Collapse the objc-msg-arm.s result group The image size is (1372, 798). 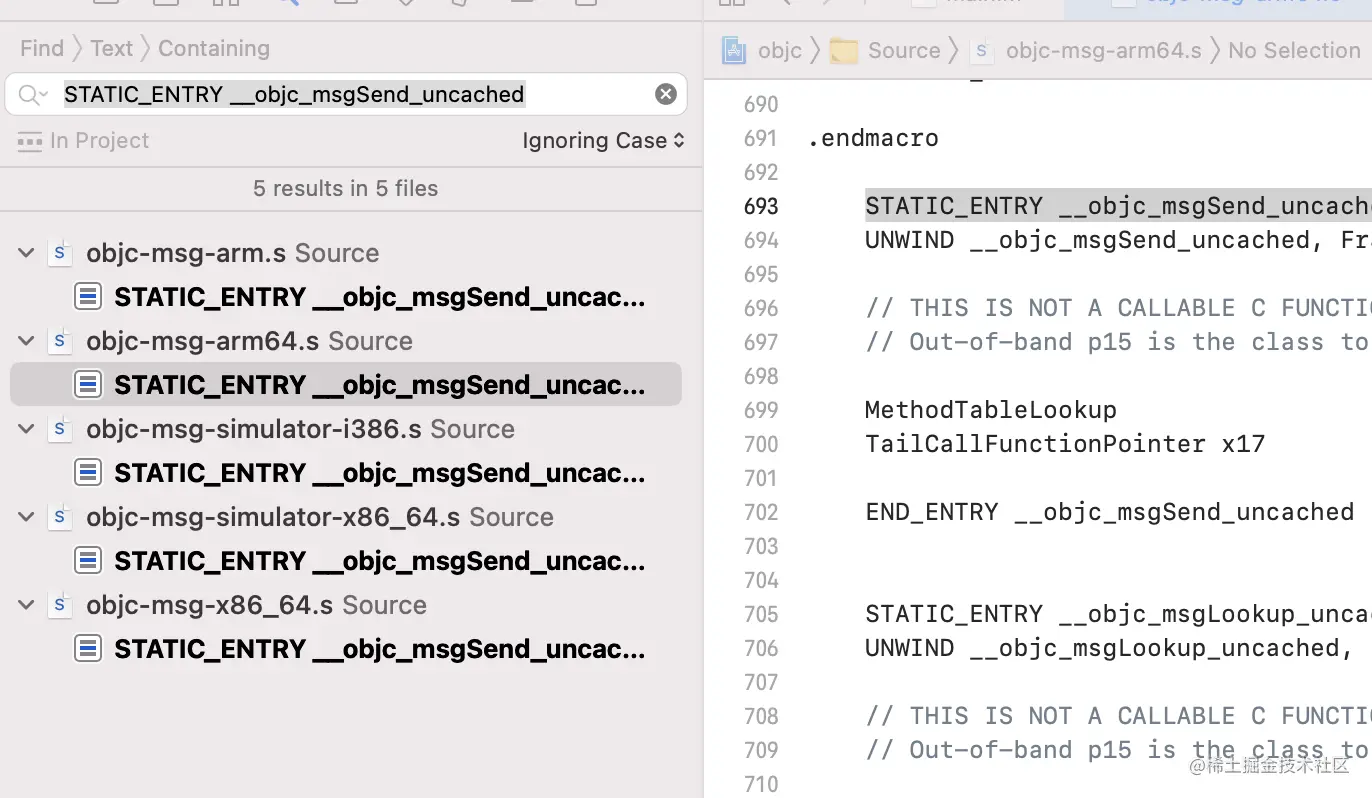(x=27, y=253)
